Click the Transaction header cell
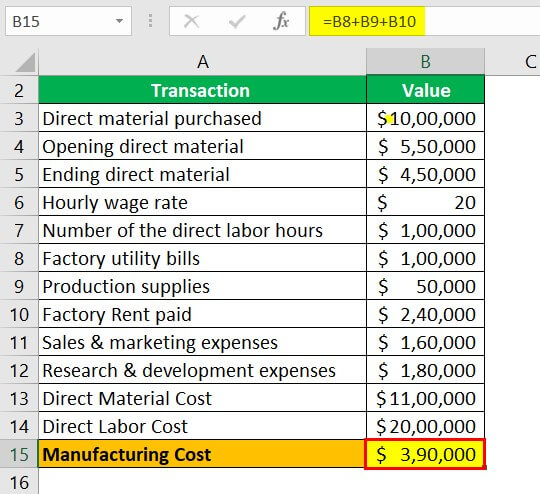 [x=202, y=90]
